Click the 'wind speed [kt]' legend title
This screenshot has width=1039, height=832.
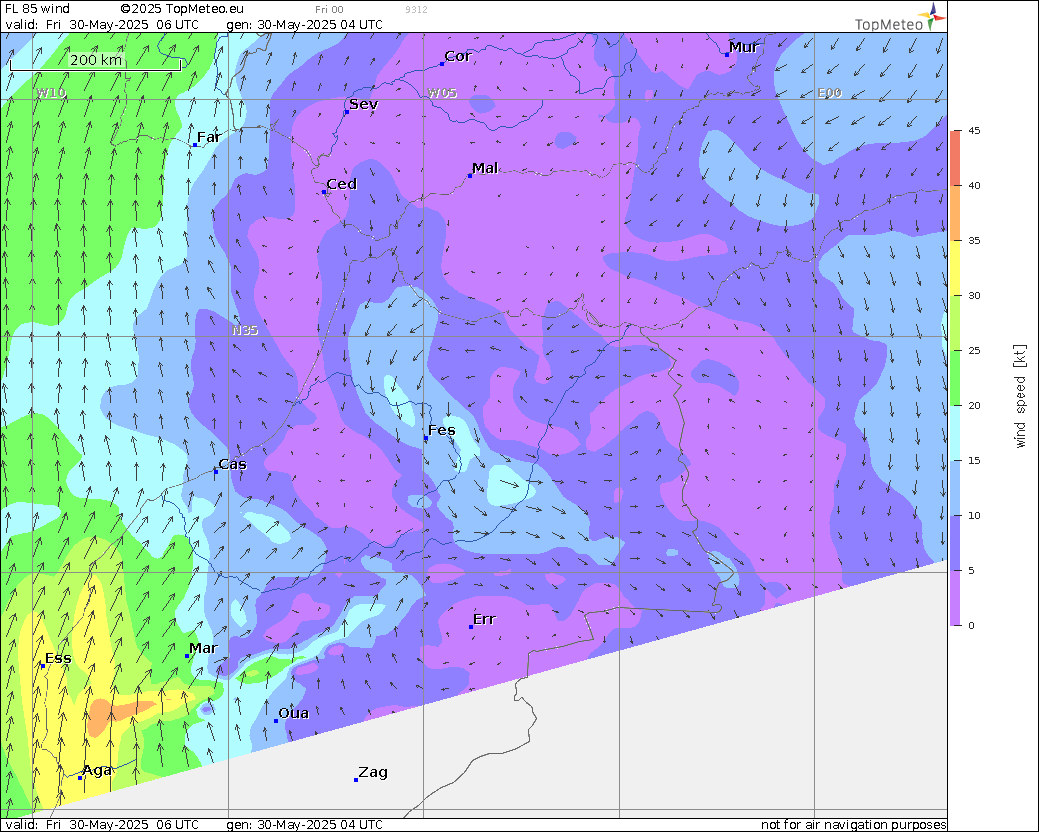click(1020, 396)
